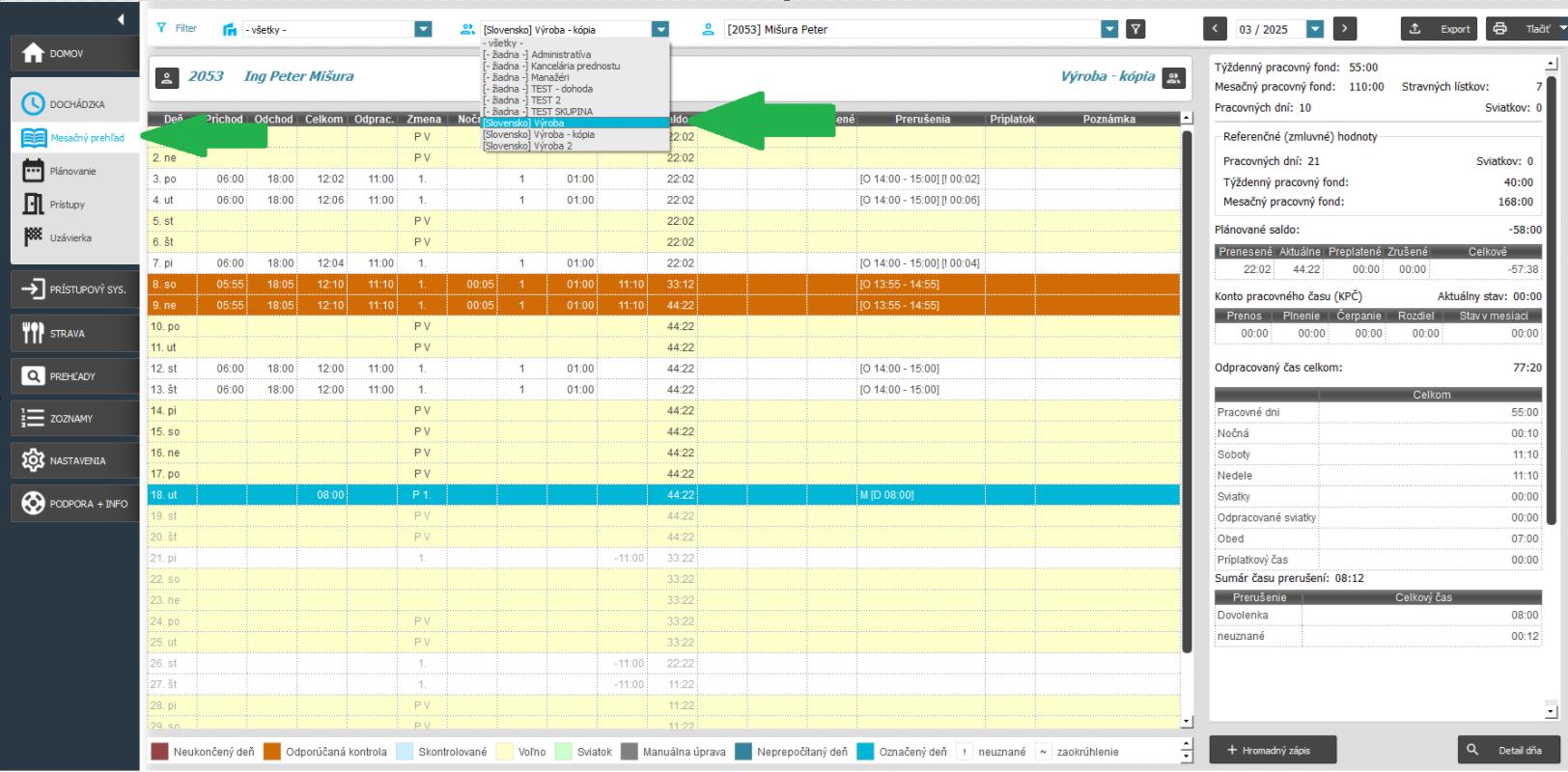This screenshot has width=1568, height=772.
Task: Choose Kancelária prednostu in group list
Action: (574, 67)
